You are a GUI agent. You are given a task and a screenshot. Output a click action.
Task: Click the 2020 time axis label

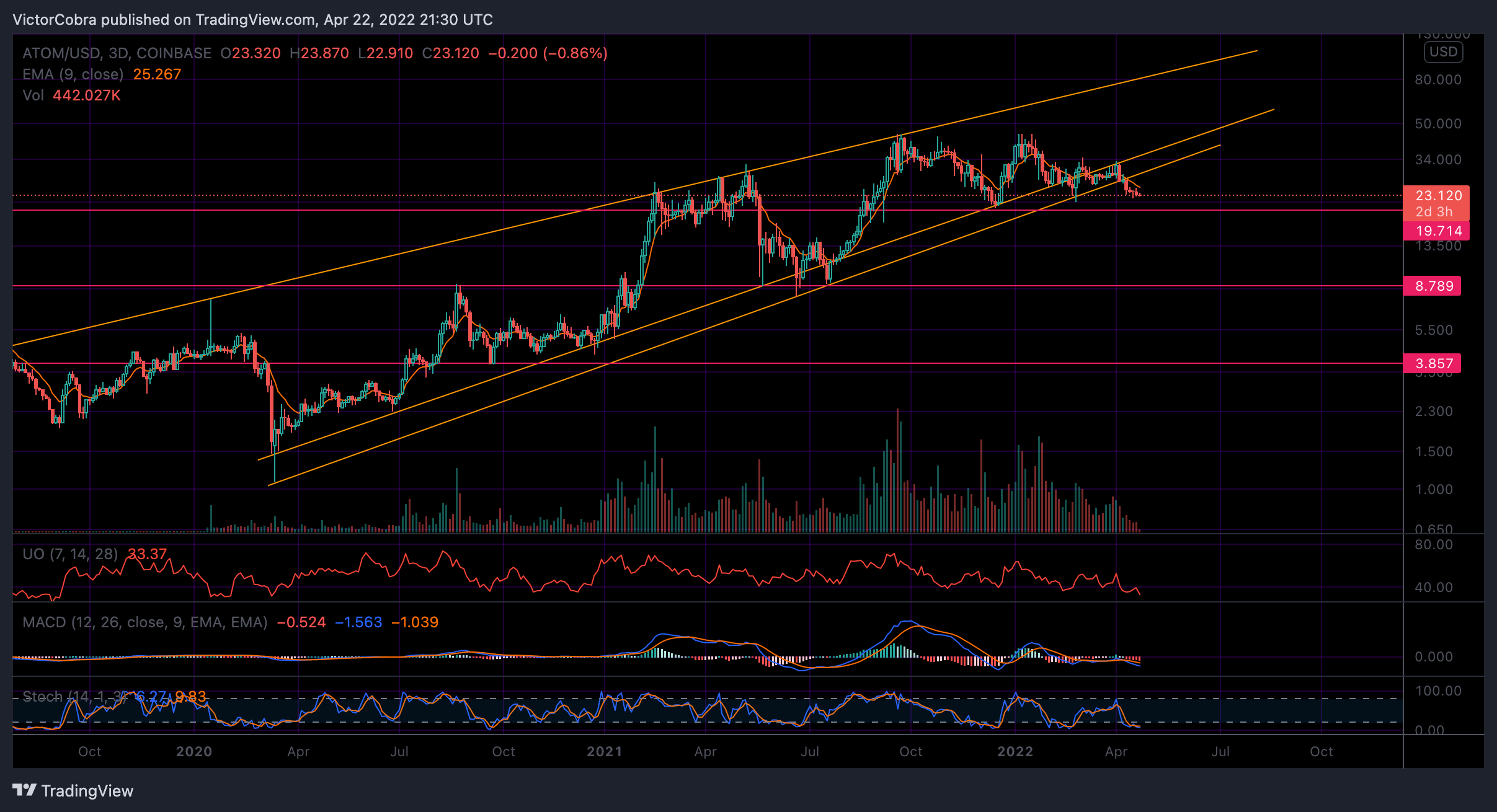194,752
